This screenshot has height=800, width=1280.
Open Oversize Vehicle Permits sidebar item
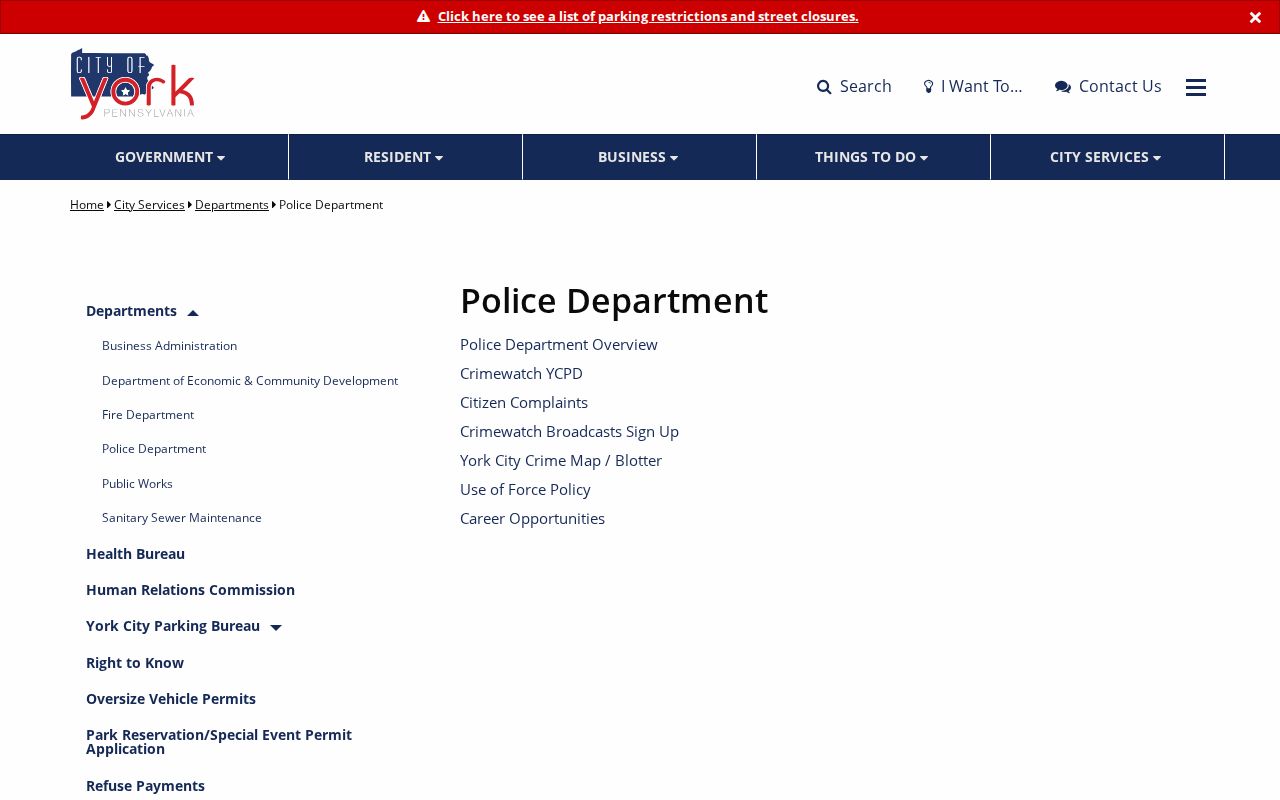click(171, 699)
